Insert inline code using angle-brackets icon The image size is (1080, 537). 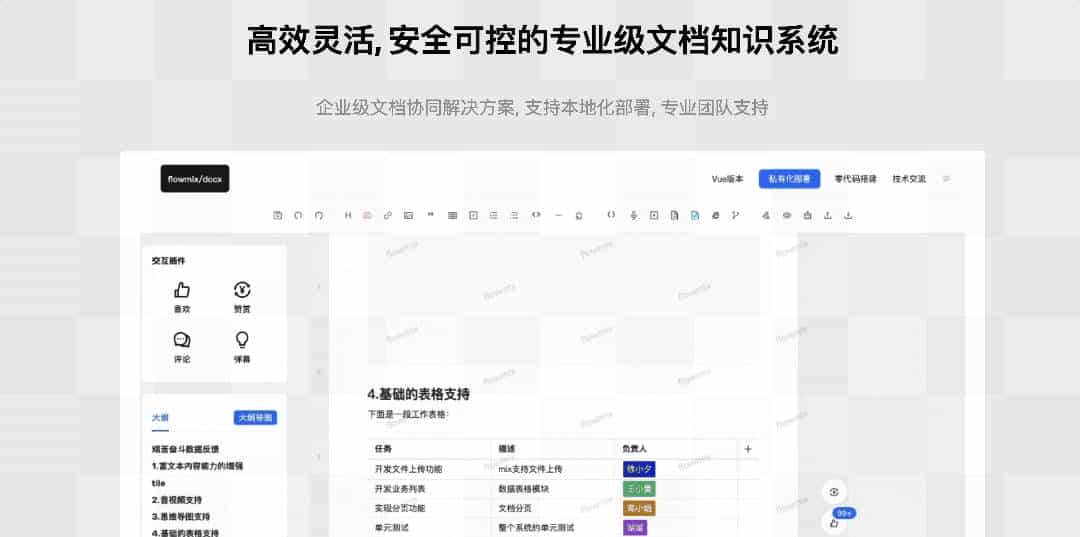click(x=536, y=215)
